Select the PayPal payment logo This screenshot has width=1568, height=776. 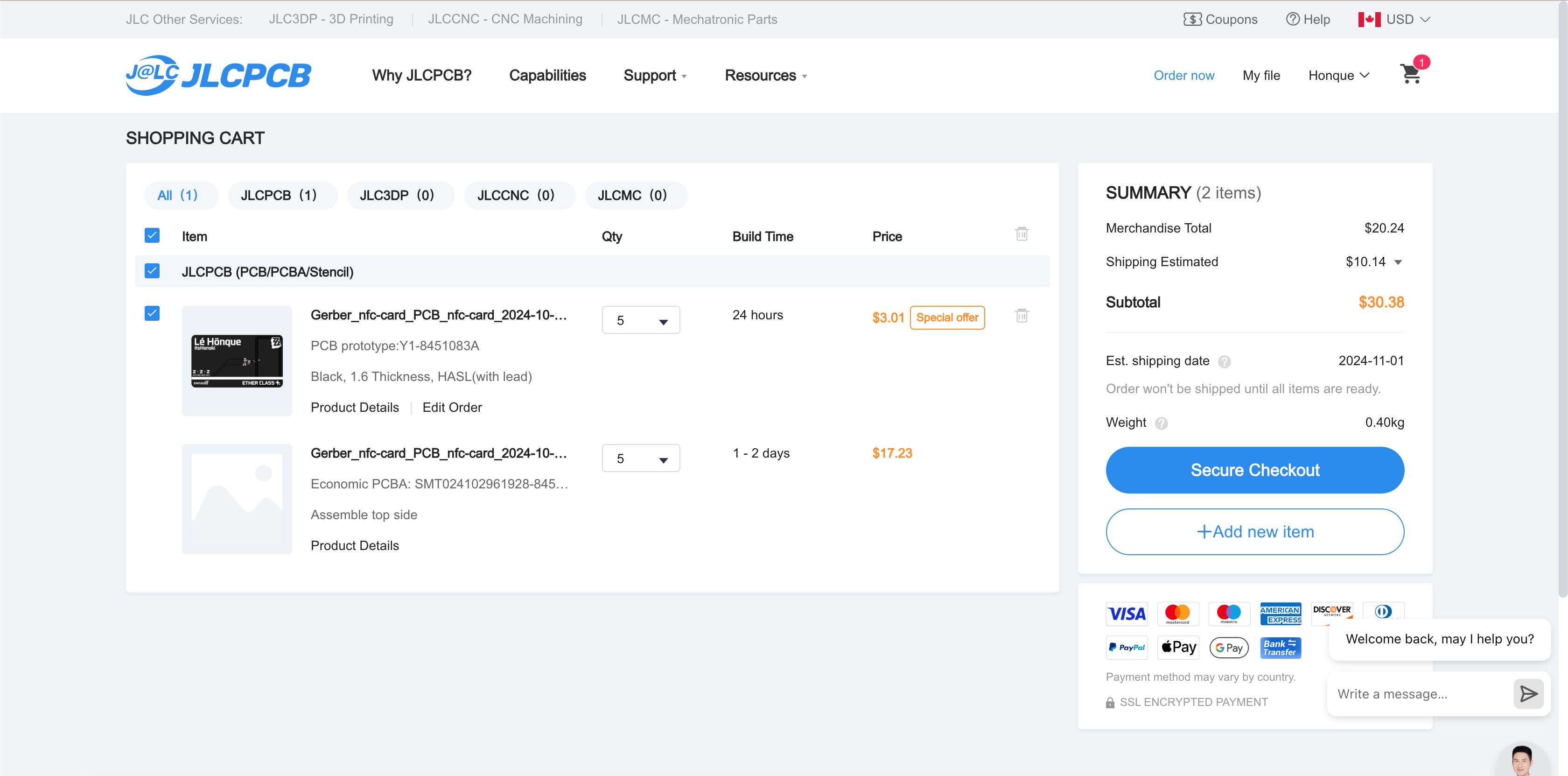pyautogui.click(x=1127, y=648)
